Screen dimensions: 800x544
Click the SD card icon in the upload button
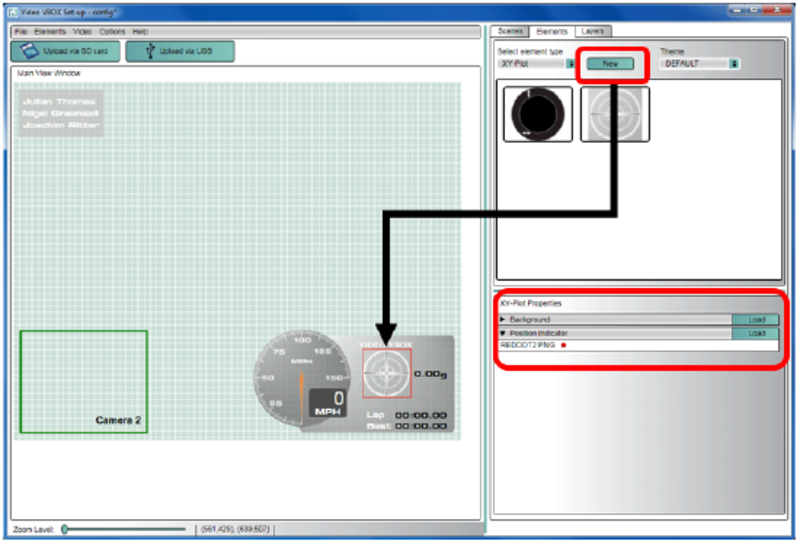coord(31,51)
